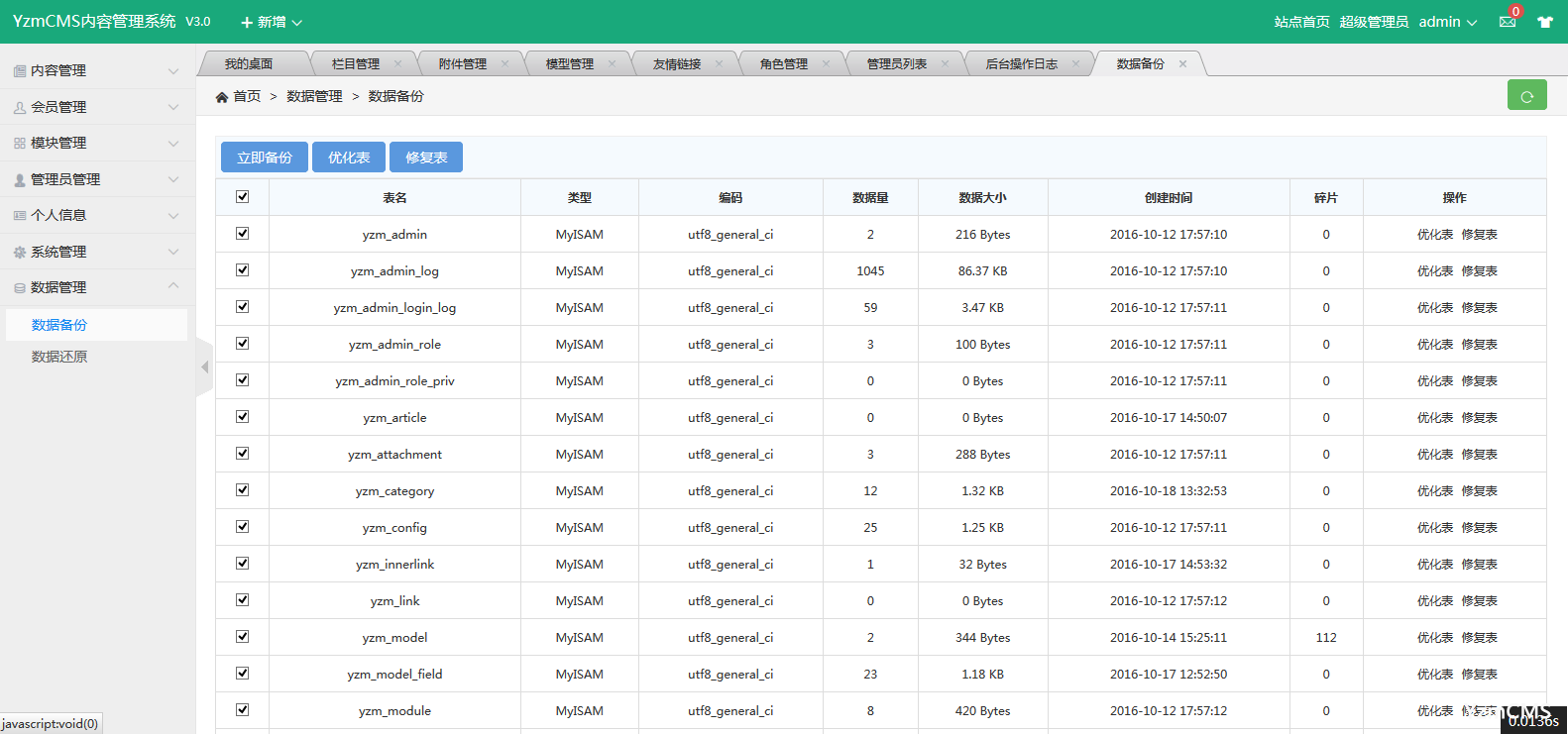Click the home icon in breadcrumb
The width and height of the screenshot is (1568, 734).
tap(222, 97)
